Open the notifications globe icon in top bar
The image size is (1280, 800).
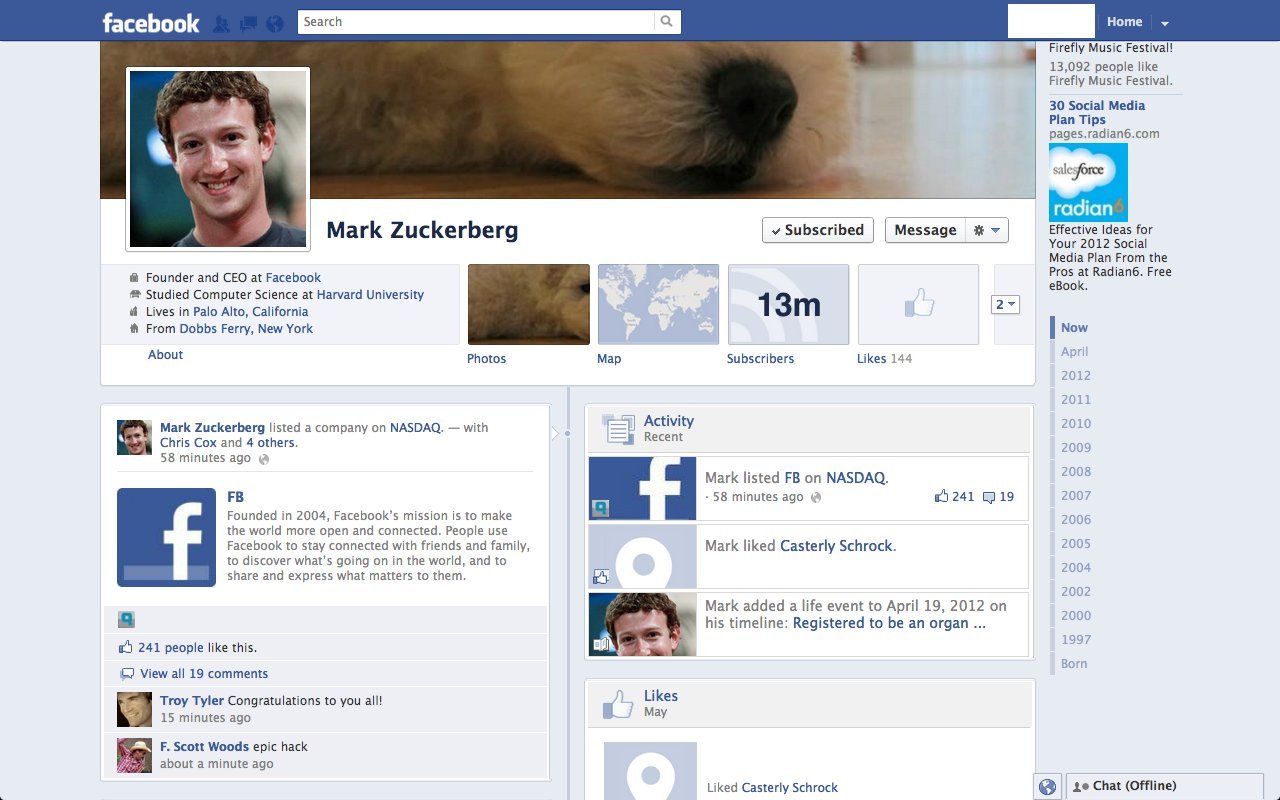click(x=275, y=22)
